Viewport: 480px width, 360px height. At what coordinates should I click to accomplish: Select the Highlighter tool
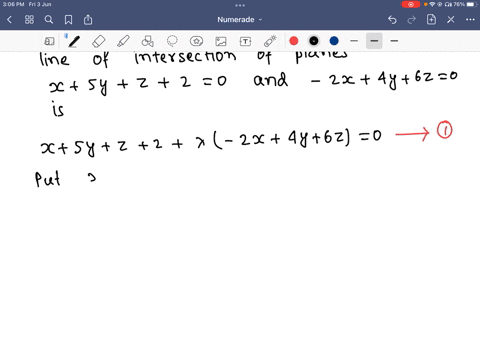pos(123,41)
